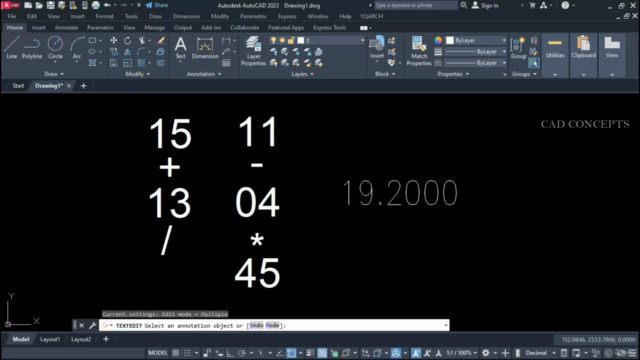This screenshot has width=640, height=360.
Task: Toggle annotation visibility in status bar
Action: 416,353
